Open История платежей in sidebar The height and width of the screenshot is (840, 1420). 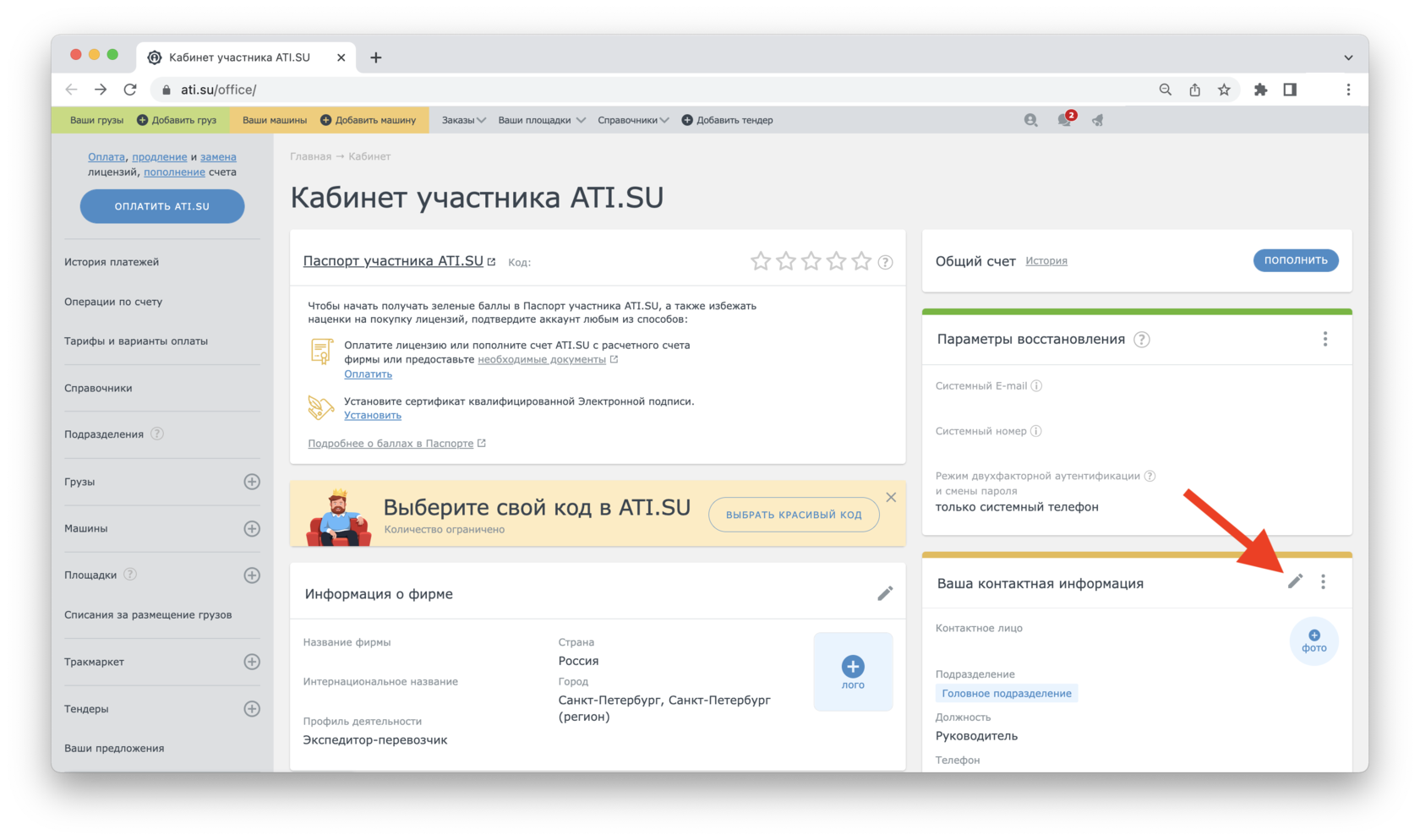(x=112, y=262)
